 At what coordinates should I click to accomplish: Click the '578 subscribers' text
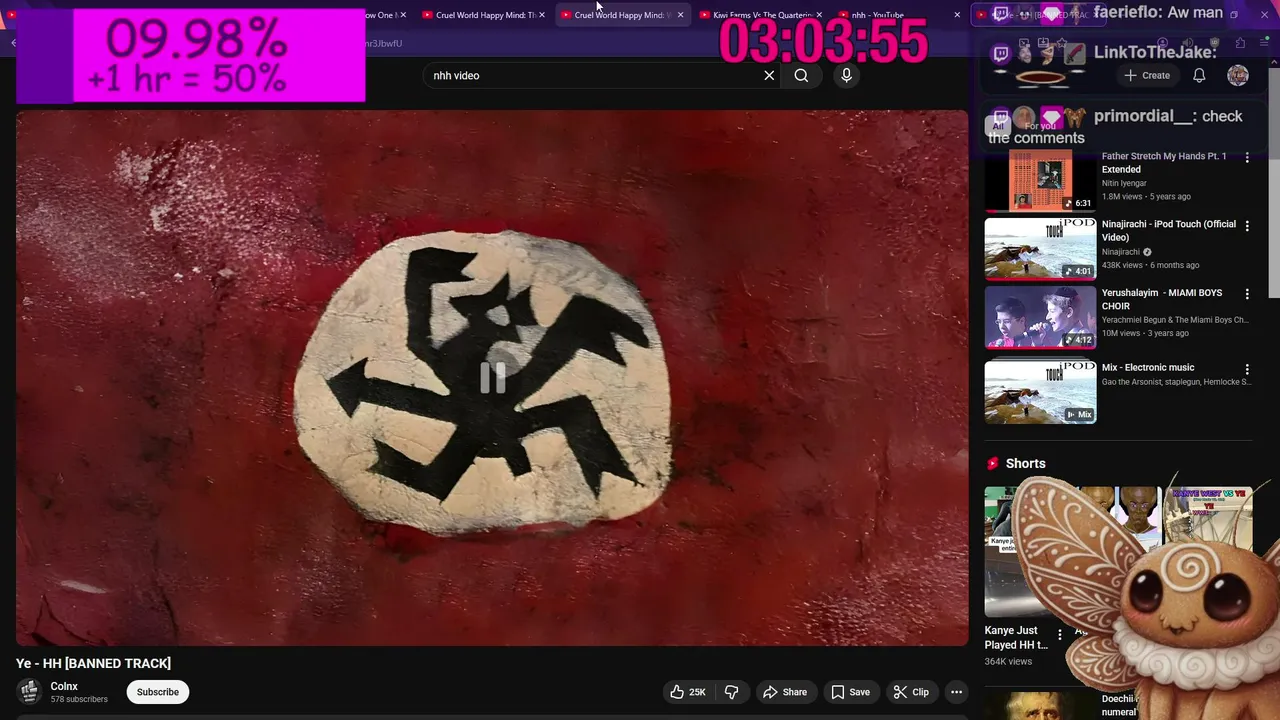pos(79,699)
